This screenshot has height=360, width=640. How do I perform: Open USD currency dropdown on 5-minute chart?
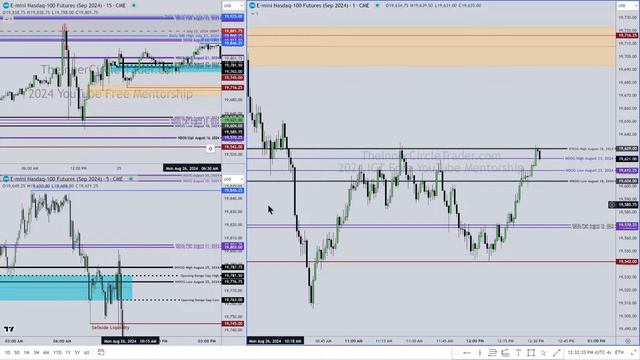(x=233, y=179)
